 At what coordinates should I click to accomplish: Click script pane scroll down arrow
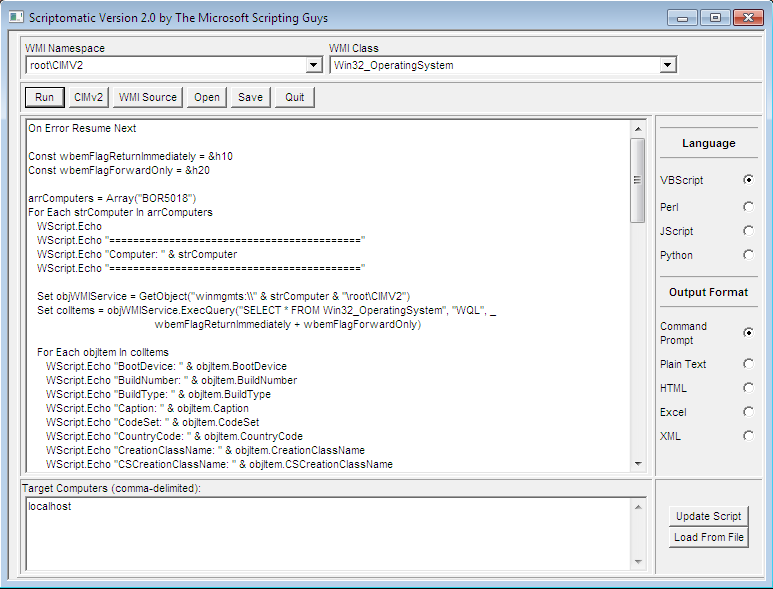pyautogui.click(x=638, y=463)
